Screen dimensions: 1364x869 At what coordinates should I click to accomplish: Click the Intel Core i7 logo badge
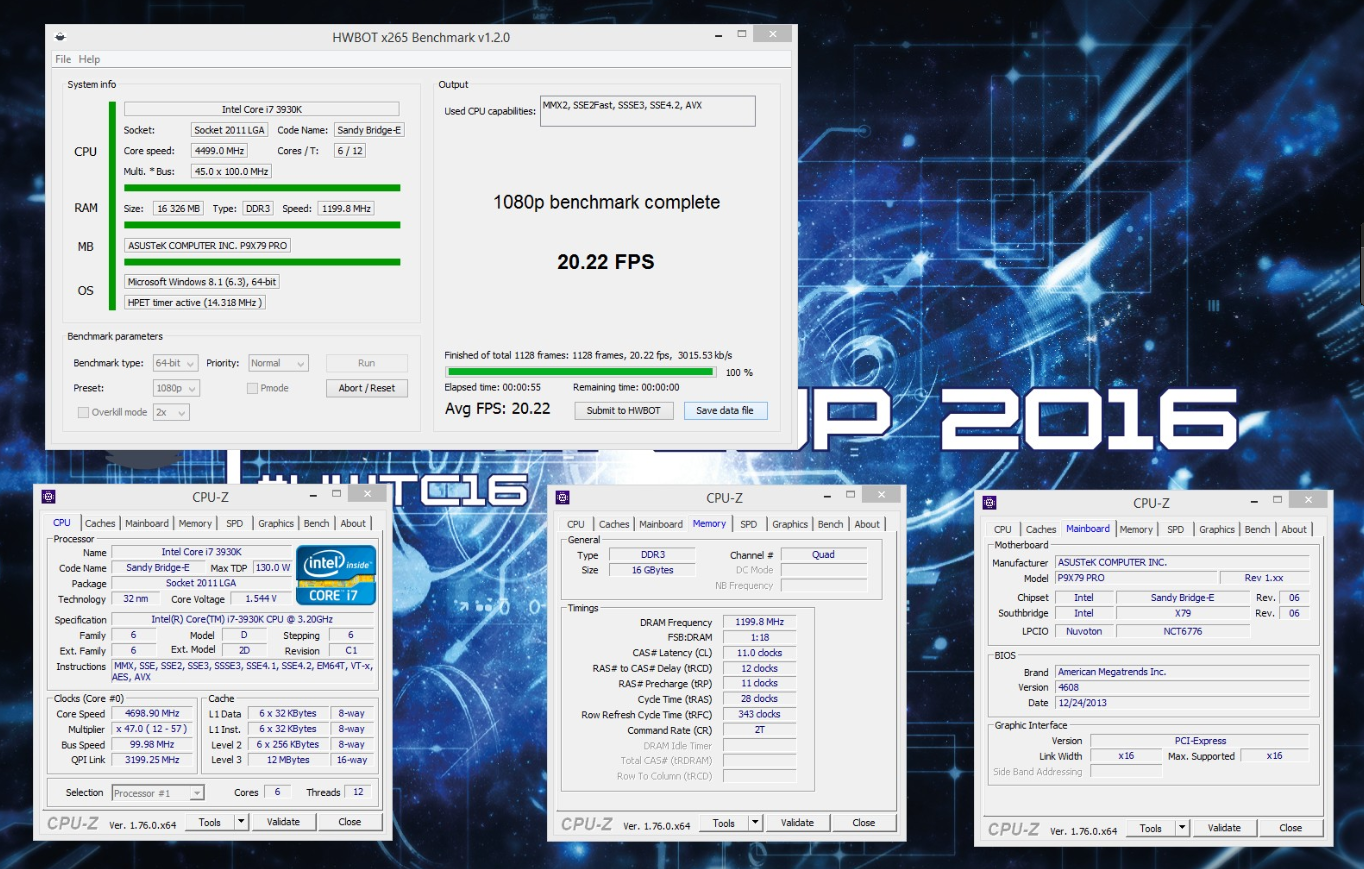(x=336, y=575)
